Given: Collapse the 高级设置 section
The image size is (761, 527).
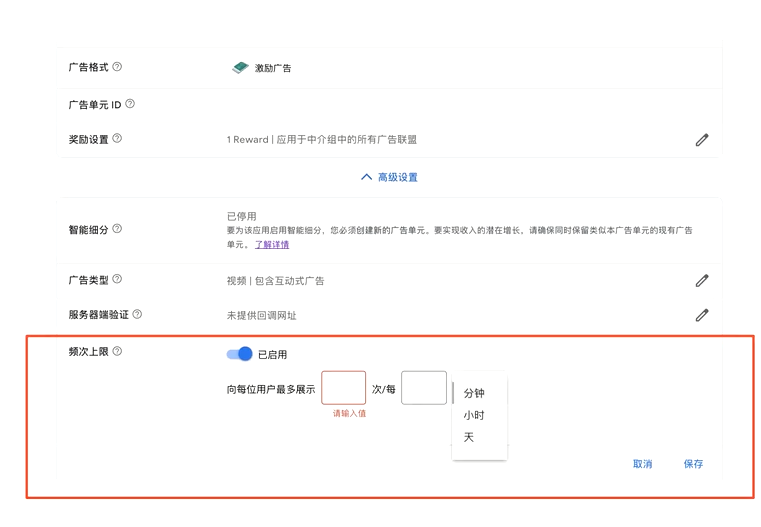Looking at the screenshot, I should 389,177.
